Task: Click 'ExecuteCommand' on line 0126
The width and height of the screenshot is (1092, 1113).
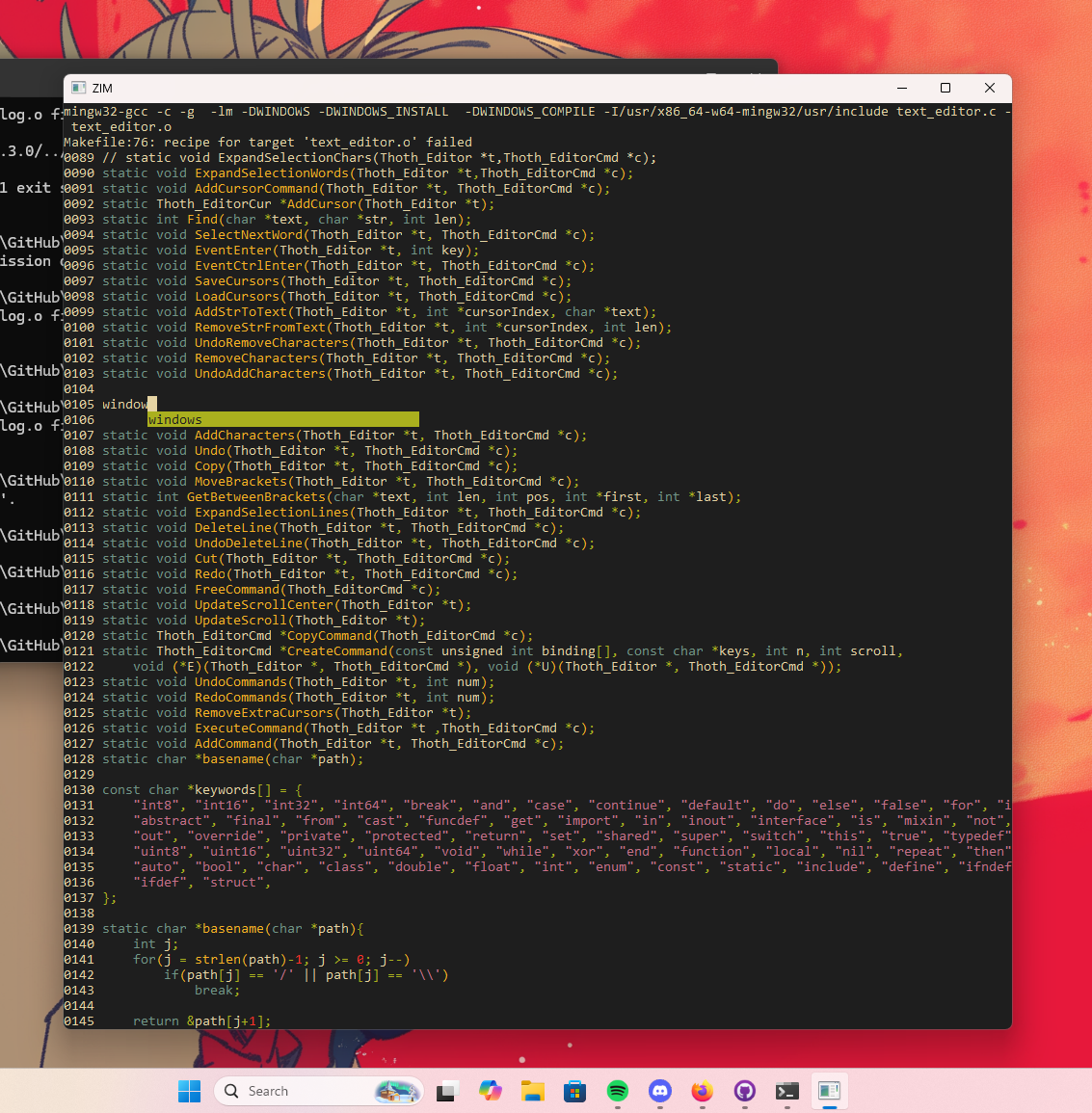Action: coord(249,729)
